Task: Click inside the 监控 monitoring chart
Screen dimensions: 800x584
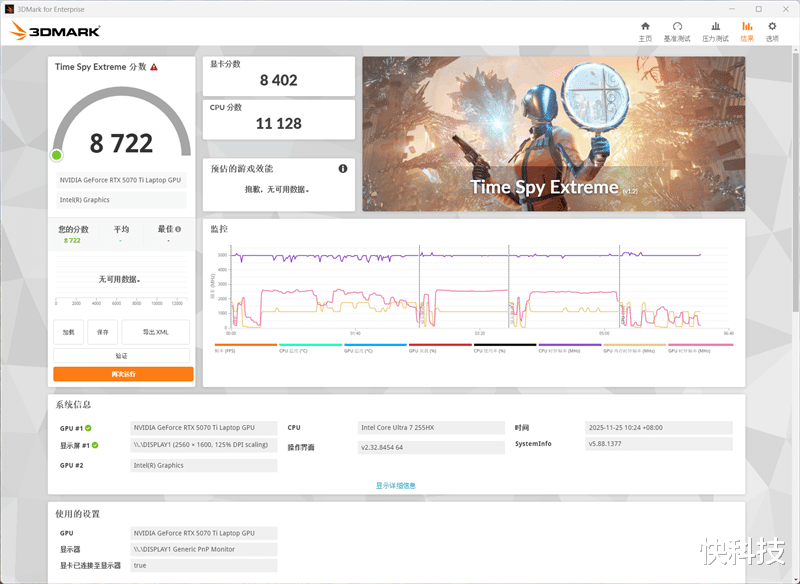Action: (x=480, y=288)
